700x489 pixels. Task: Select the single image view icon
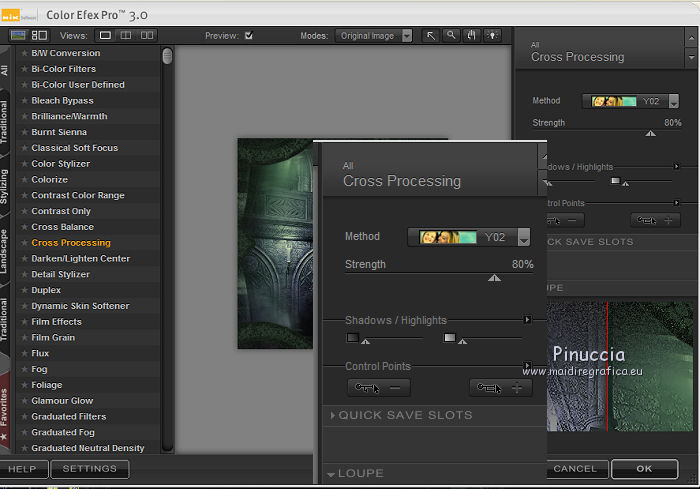tap(105, 36)
